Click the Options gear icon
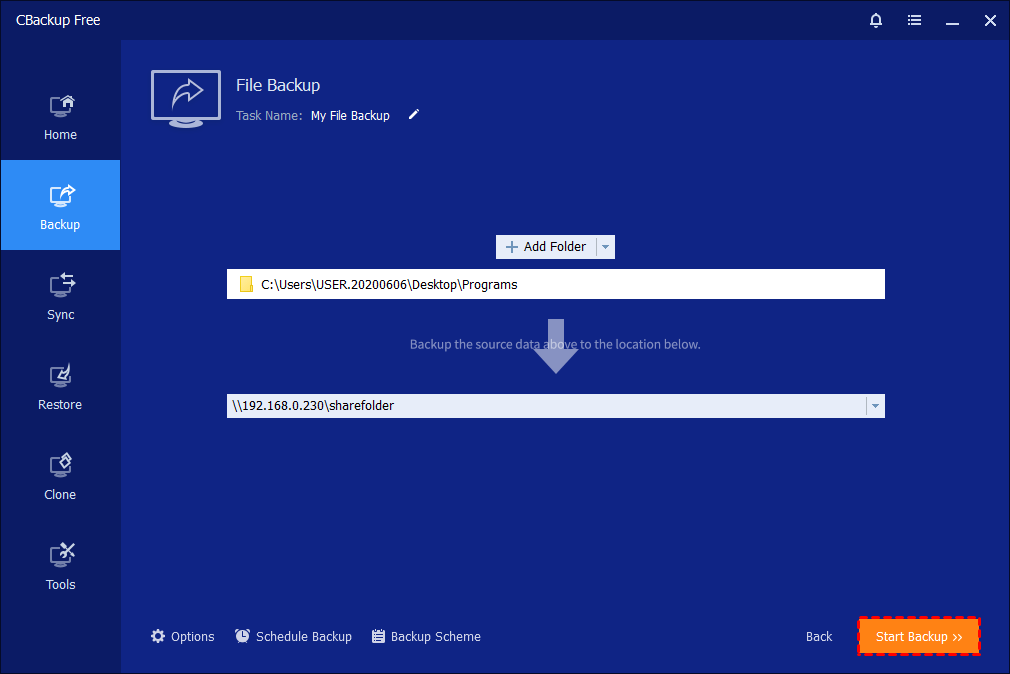The image size is (1010, 674). [x=158, y=636]
